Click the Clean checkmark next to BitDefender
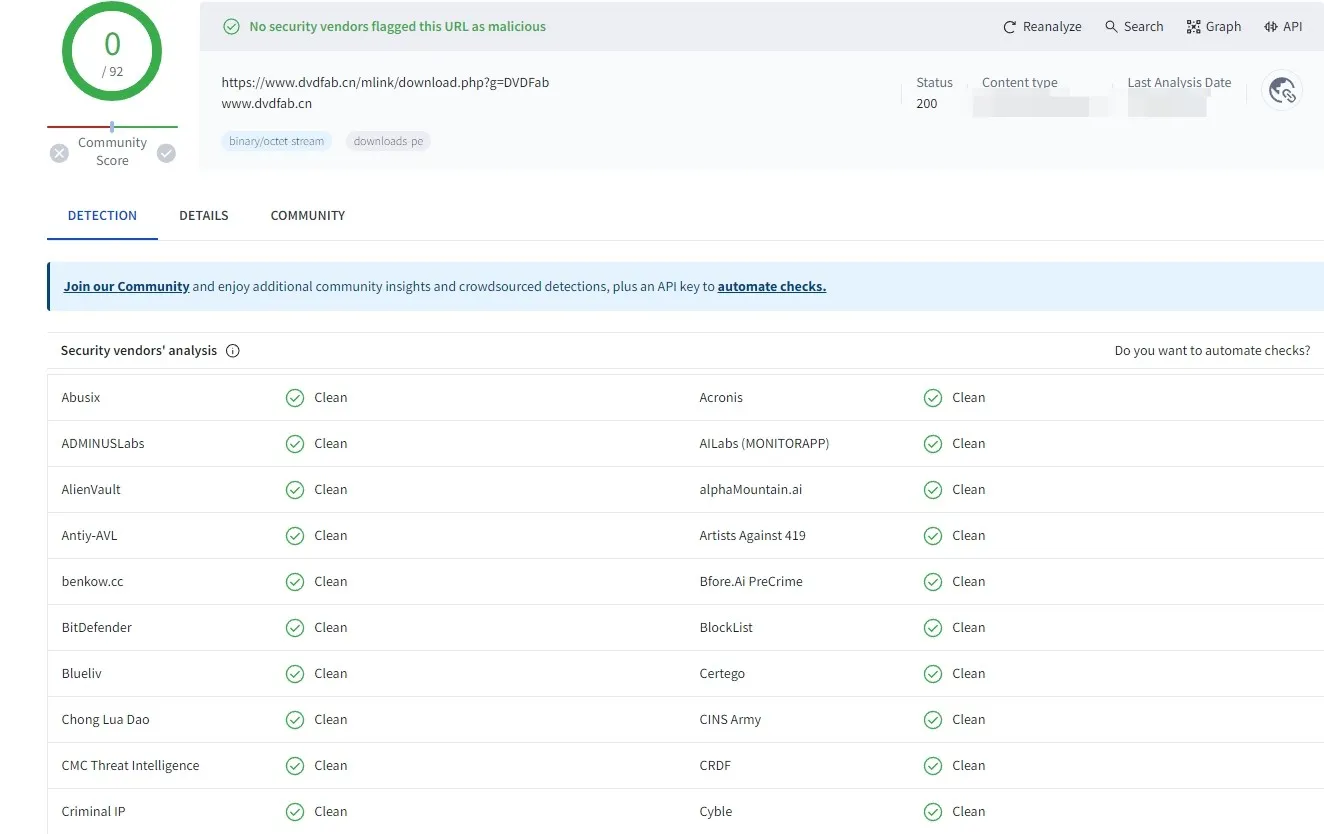The height and width of the screenshot is (834, 1324). [x=295, y=627]
